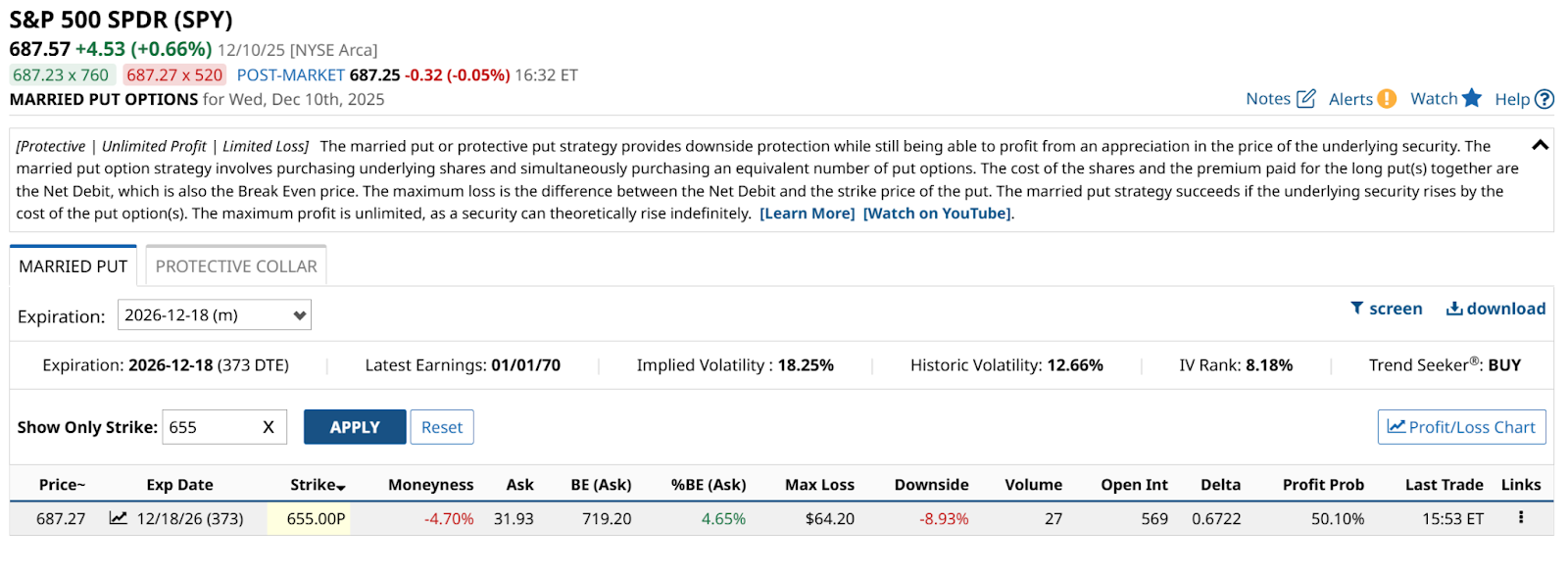1568x574 pixels.
Task: Select the Married Put tab
Action: (73, 266)
